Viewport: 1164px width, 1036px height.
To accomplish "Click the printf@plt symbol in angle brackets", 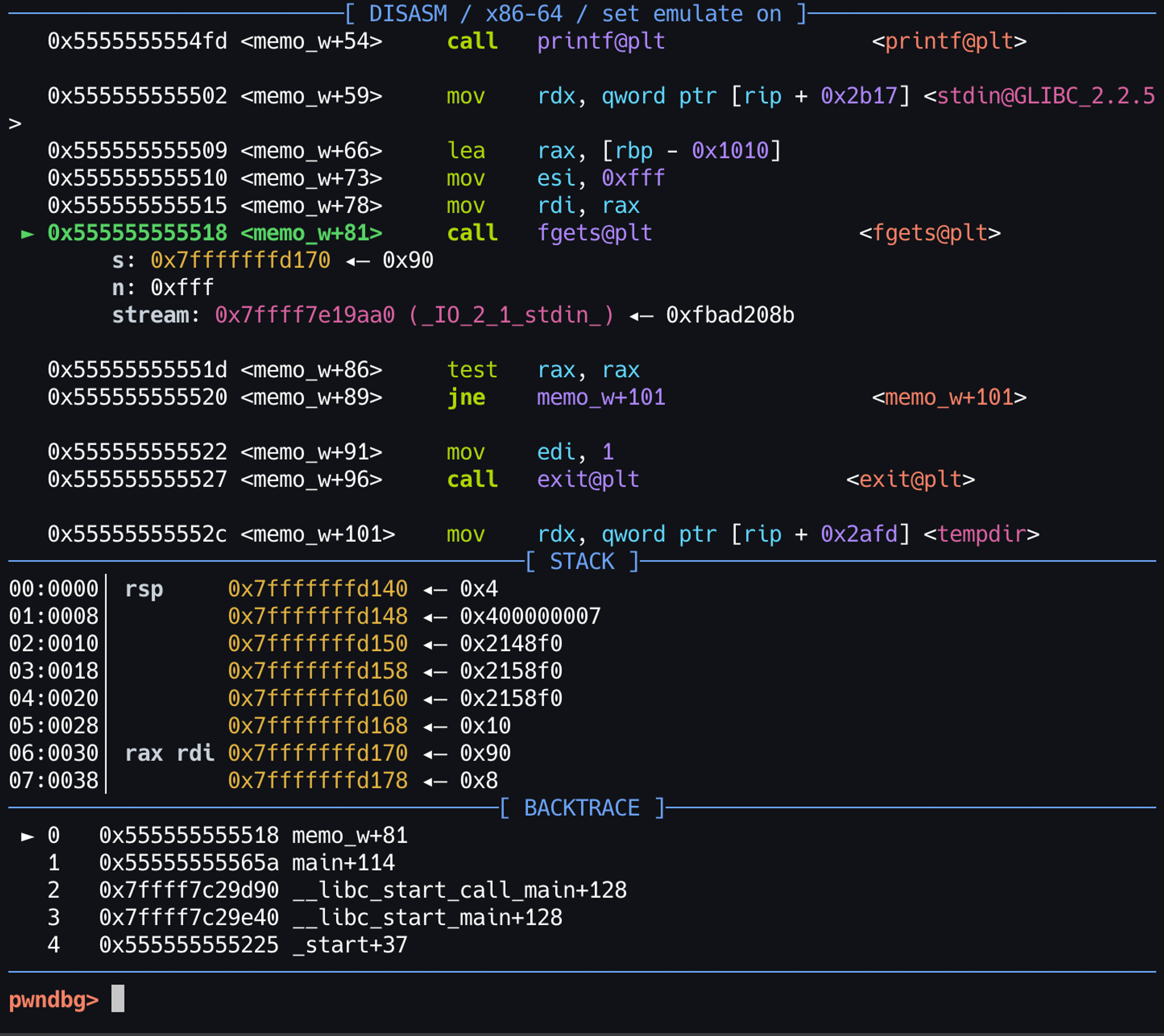I will tap(949, 41).
